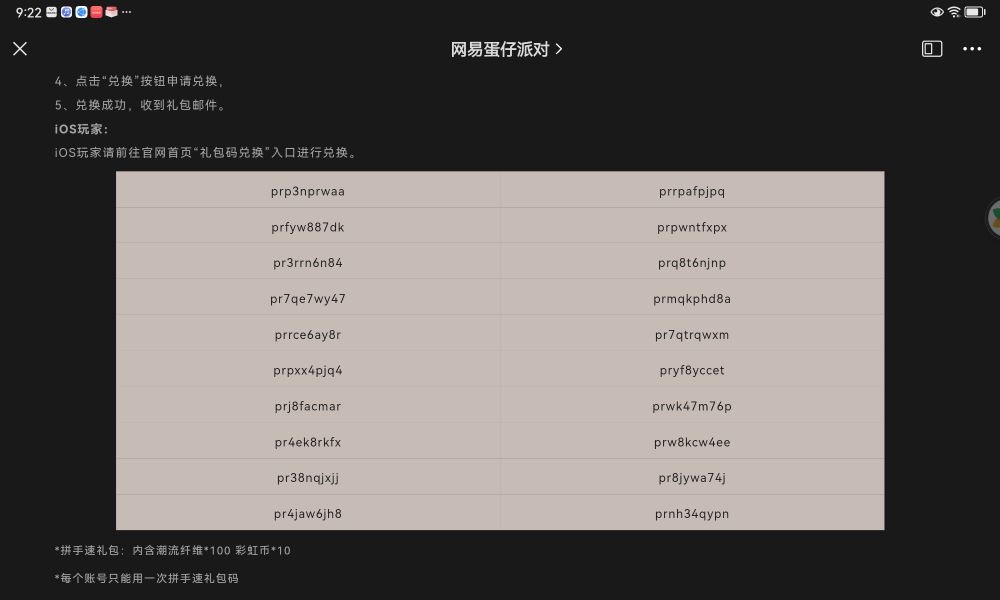Screen dimensions: 1000x600
Task: Expand the 网易蛋仔派对 title chevron
Action: point(558,49)
